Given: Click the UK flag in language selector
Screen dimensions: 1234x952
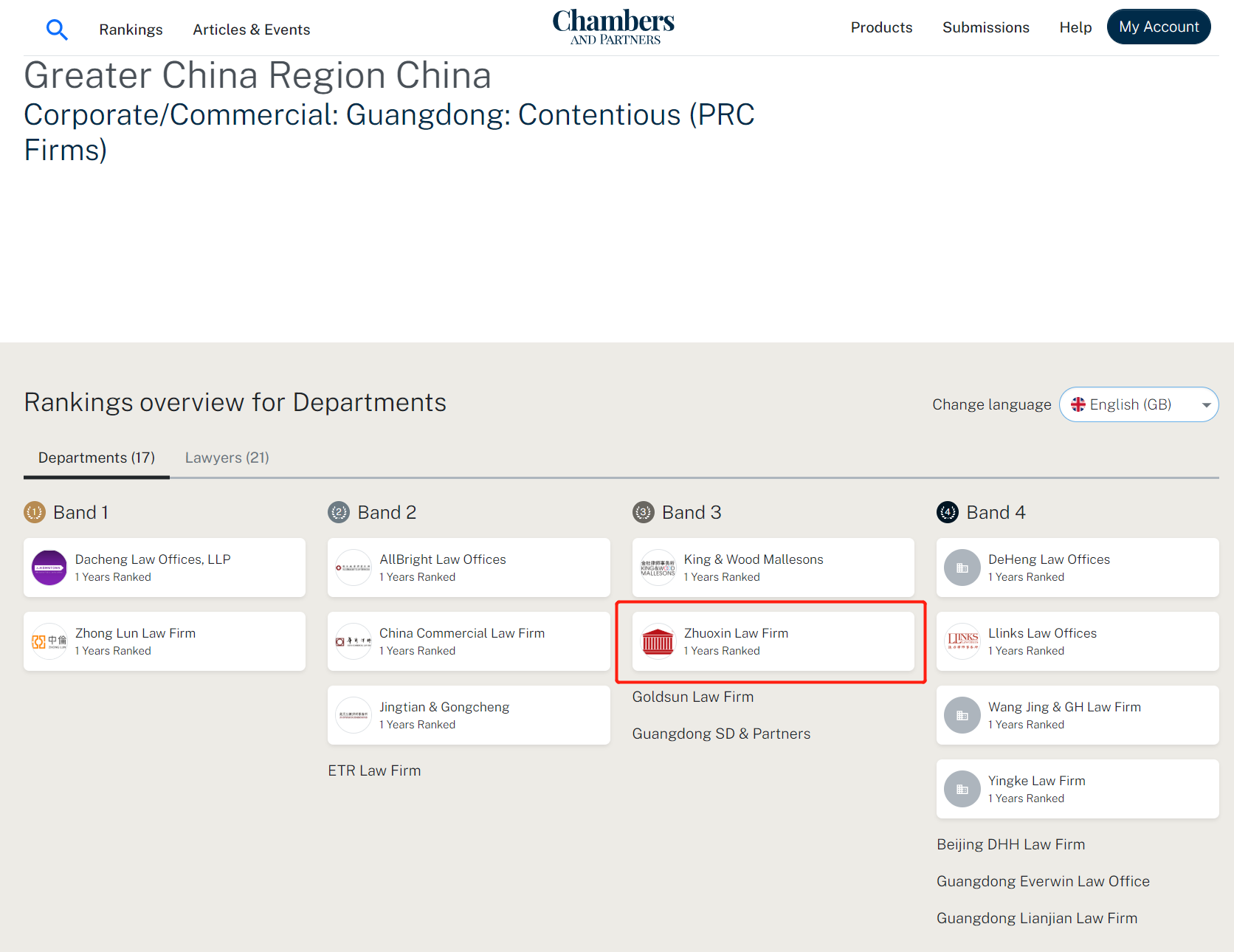Looking at the screenshot, I should [1078, 404].
